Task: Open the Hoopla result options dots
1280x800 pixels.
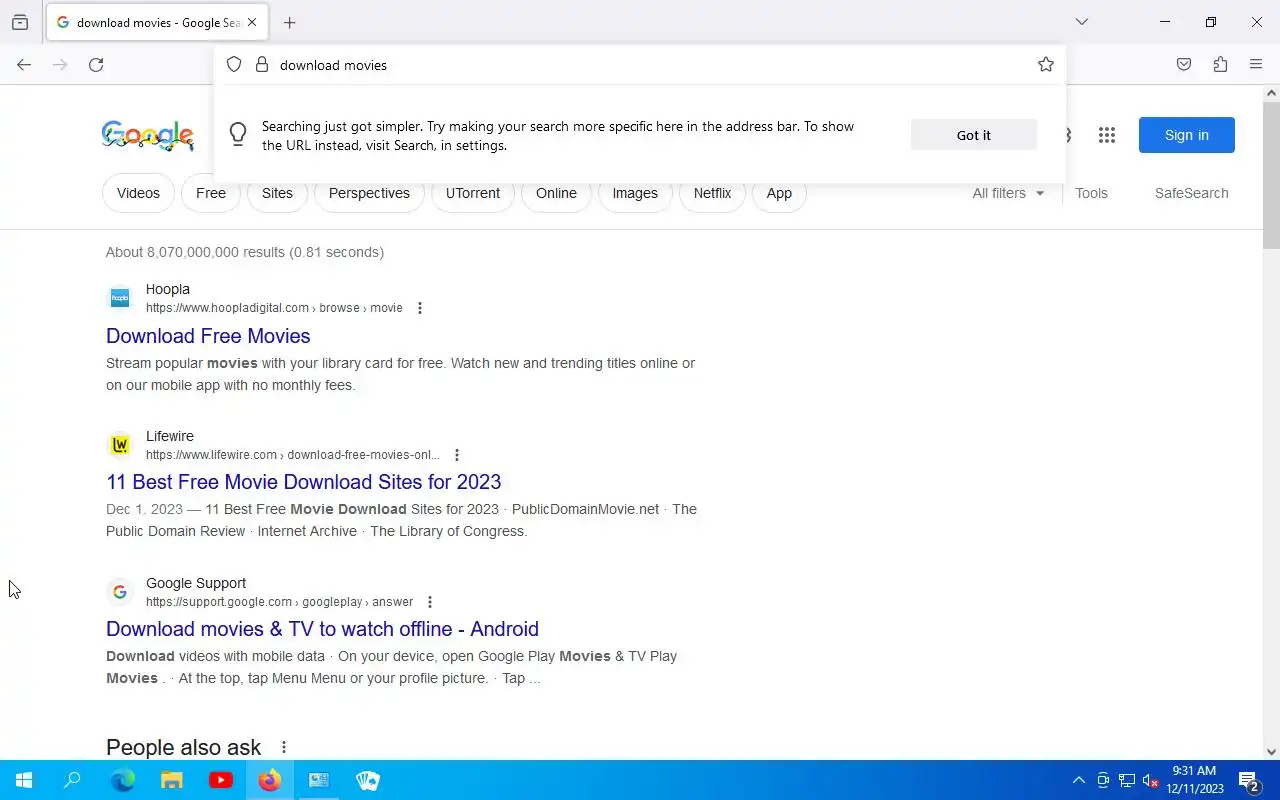Action: pyautogui.click(x=420, y=308)
